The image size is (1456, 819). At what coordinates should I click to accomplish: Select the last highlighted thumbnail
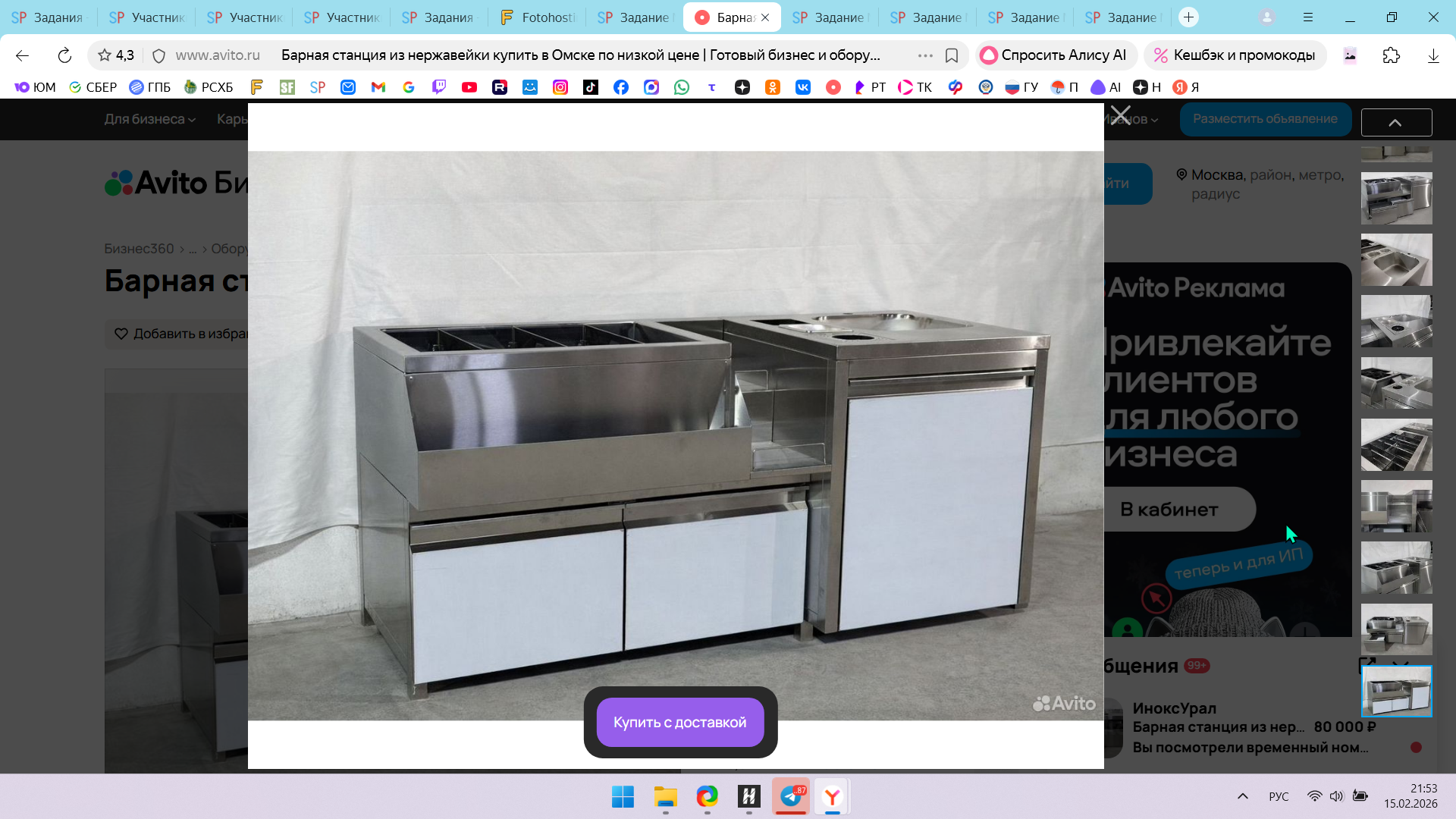[1396, 691]
